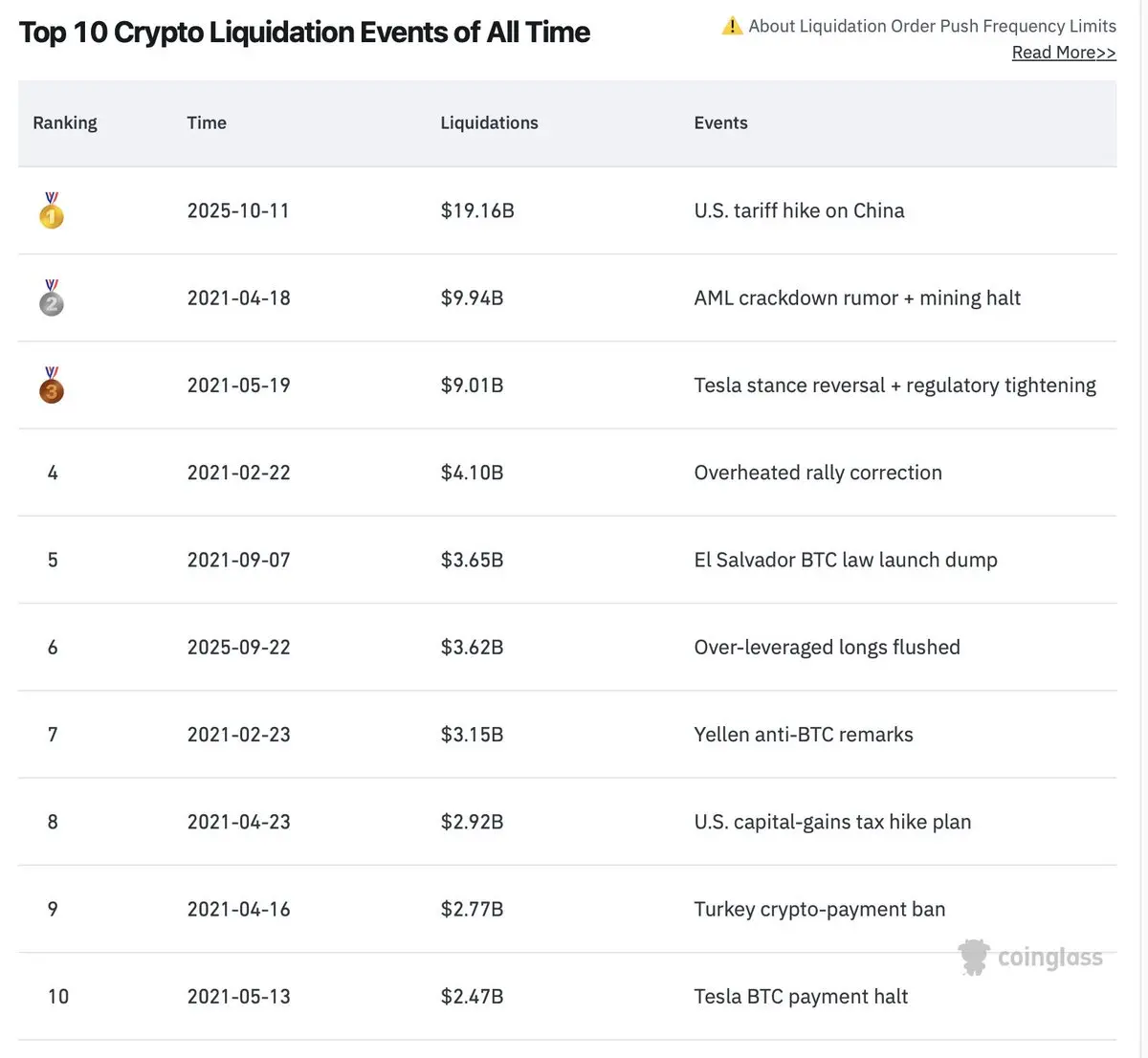Click the $19.16B liquidation amount
The height and width of the screenshot is (1058, 1148).
pyautogui.click(x=477, y=210)
